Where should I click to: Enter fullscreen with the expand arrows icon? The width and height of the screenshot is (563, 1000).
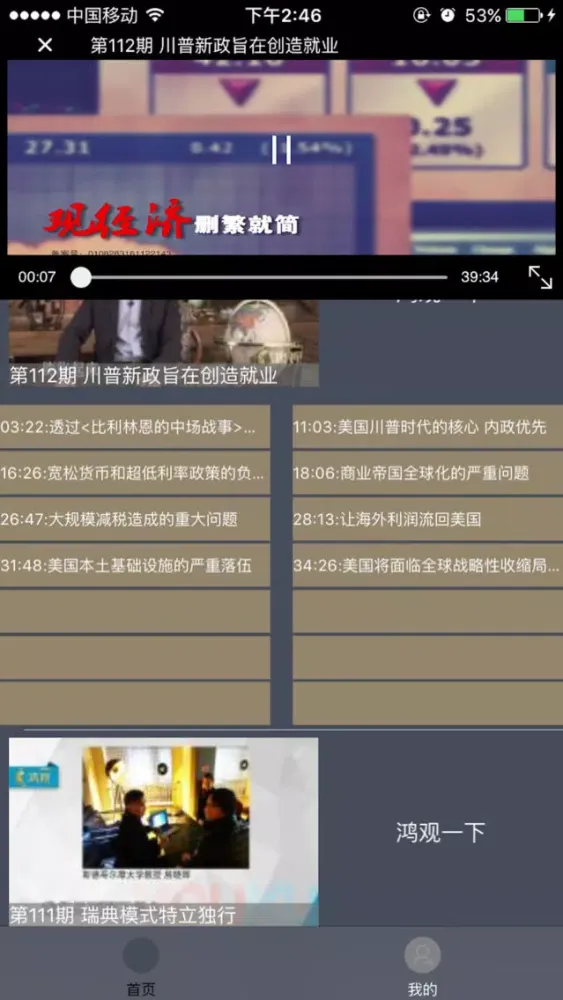coord(540,277)
